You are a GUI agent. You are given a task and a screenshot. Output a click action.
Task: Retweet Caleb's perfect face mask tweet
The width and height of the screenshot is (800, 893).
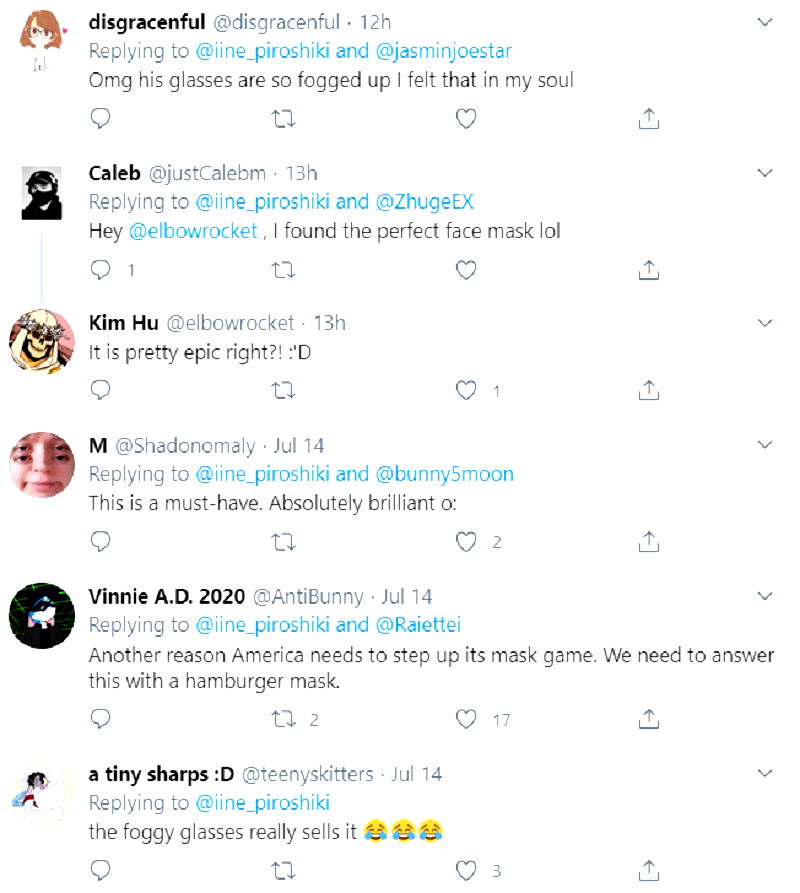point(283,270)
